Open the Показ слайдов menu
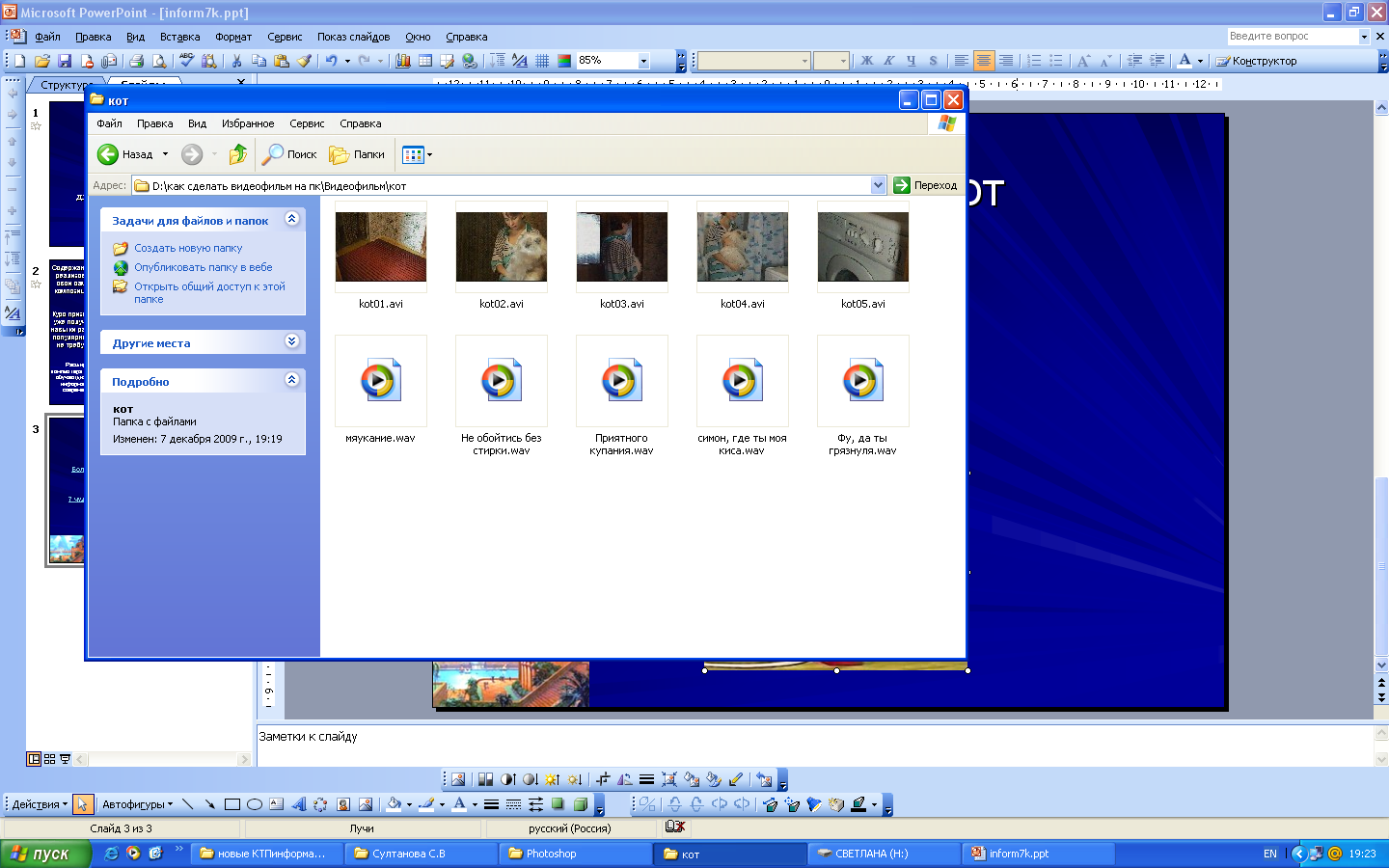 pos(354,37)
